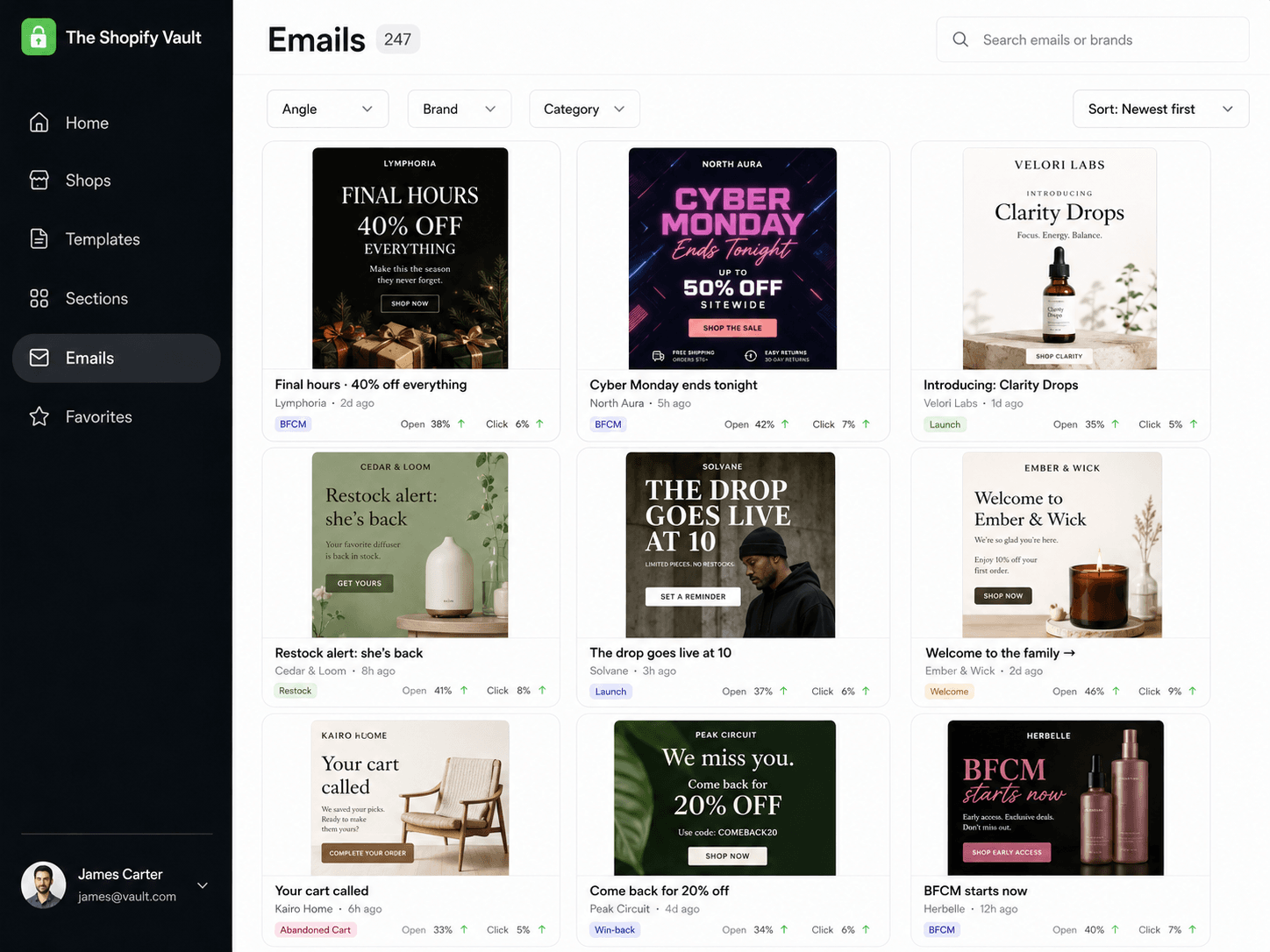The height and width of the screenshot is (952, 1270).
Task: Click the title Come back for 20% off
Action: pos(660,891)
